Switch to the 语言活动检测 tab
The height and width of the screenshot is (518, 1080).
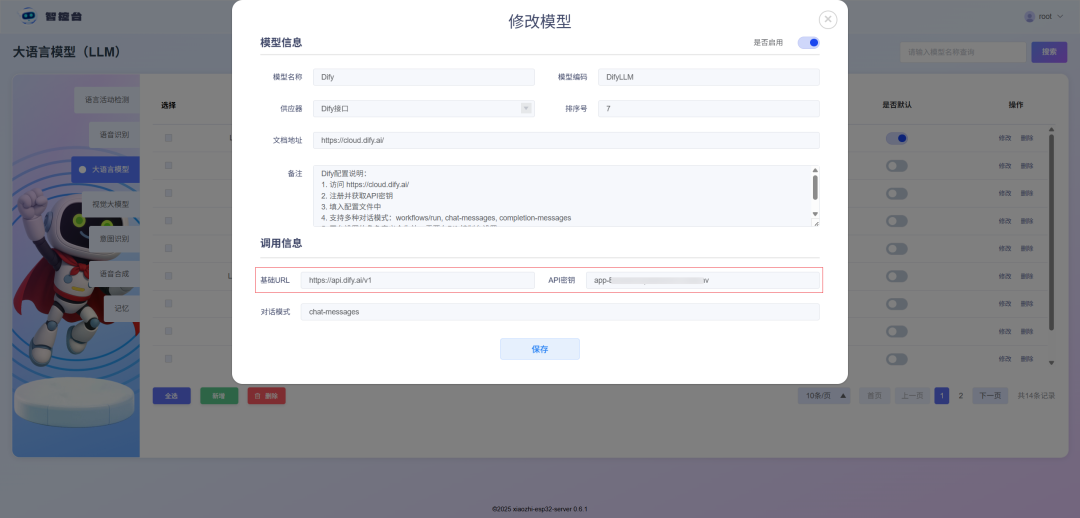click(x=107, y=100)
